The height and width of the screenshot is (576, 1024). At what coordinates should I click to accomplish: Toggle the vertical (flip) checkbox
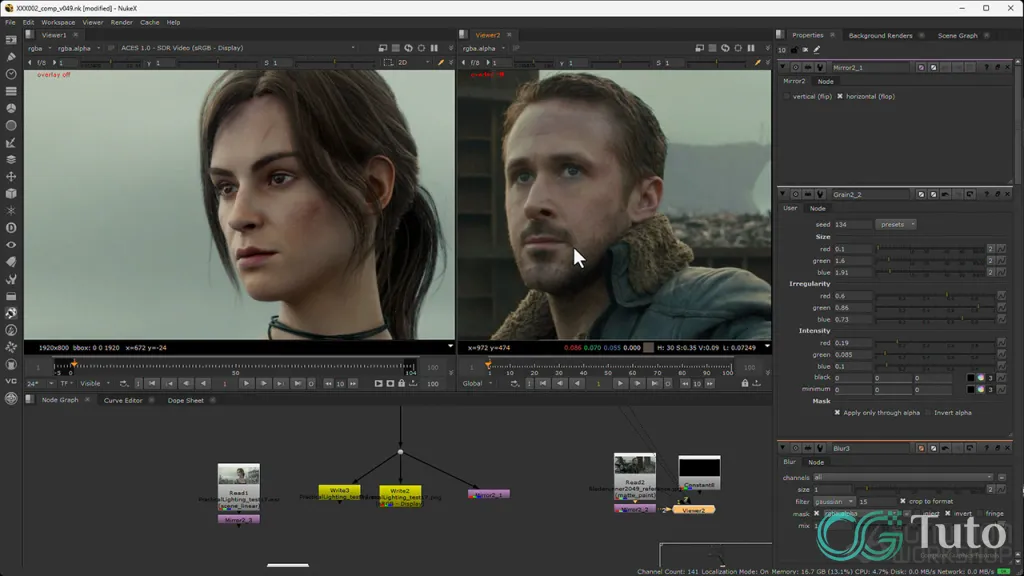coord(786,96)
